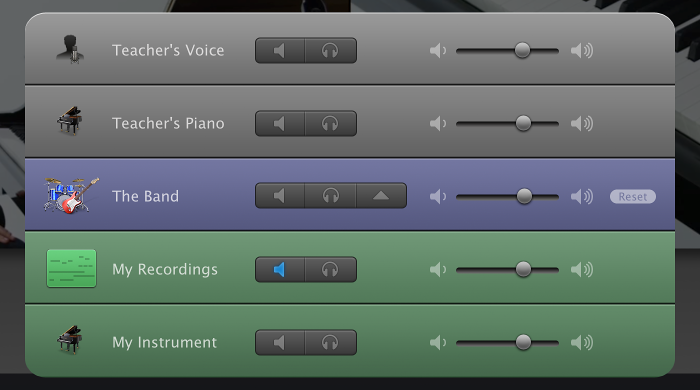
Task: Adjust Teacher's Piano volume slider
Action: click(x=523, y=123)
